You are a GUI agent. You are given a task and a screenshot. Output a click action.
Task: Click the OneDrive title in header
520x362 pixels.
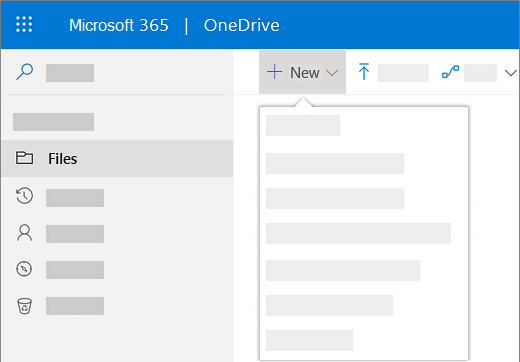[242, 25]
